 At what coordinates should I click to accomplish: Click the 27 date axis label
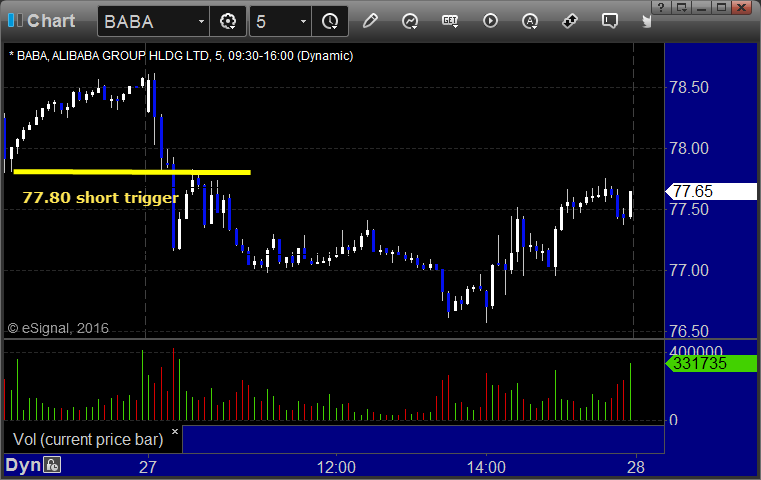pos(148,467)
